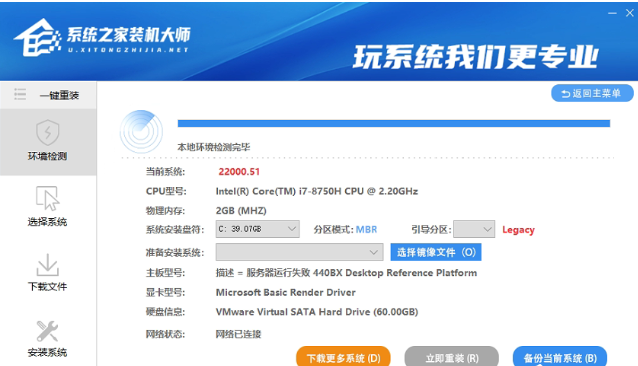Click the detection progress bar
Viewport: 638px width, 366px height.
coord(394,123)
